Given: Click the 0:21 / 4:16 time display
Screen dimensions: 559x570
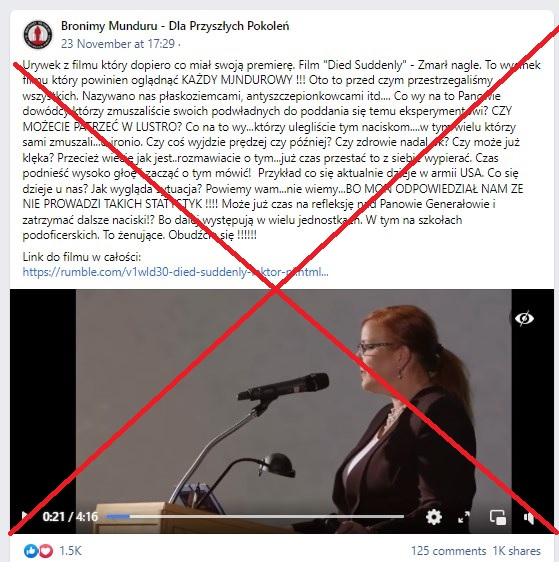Looking at the screenshot, I should [x=70, y=516].
